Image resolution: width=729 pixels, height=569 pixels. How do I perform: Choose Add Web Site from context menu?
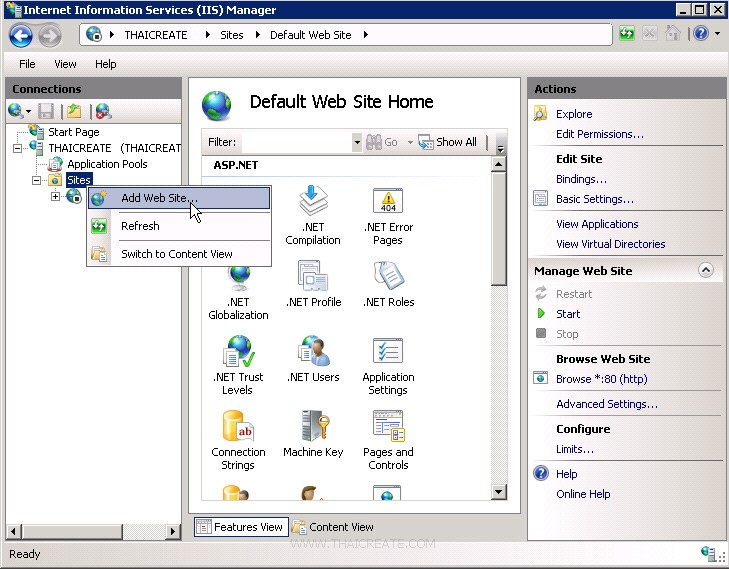point(179,198)
